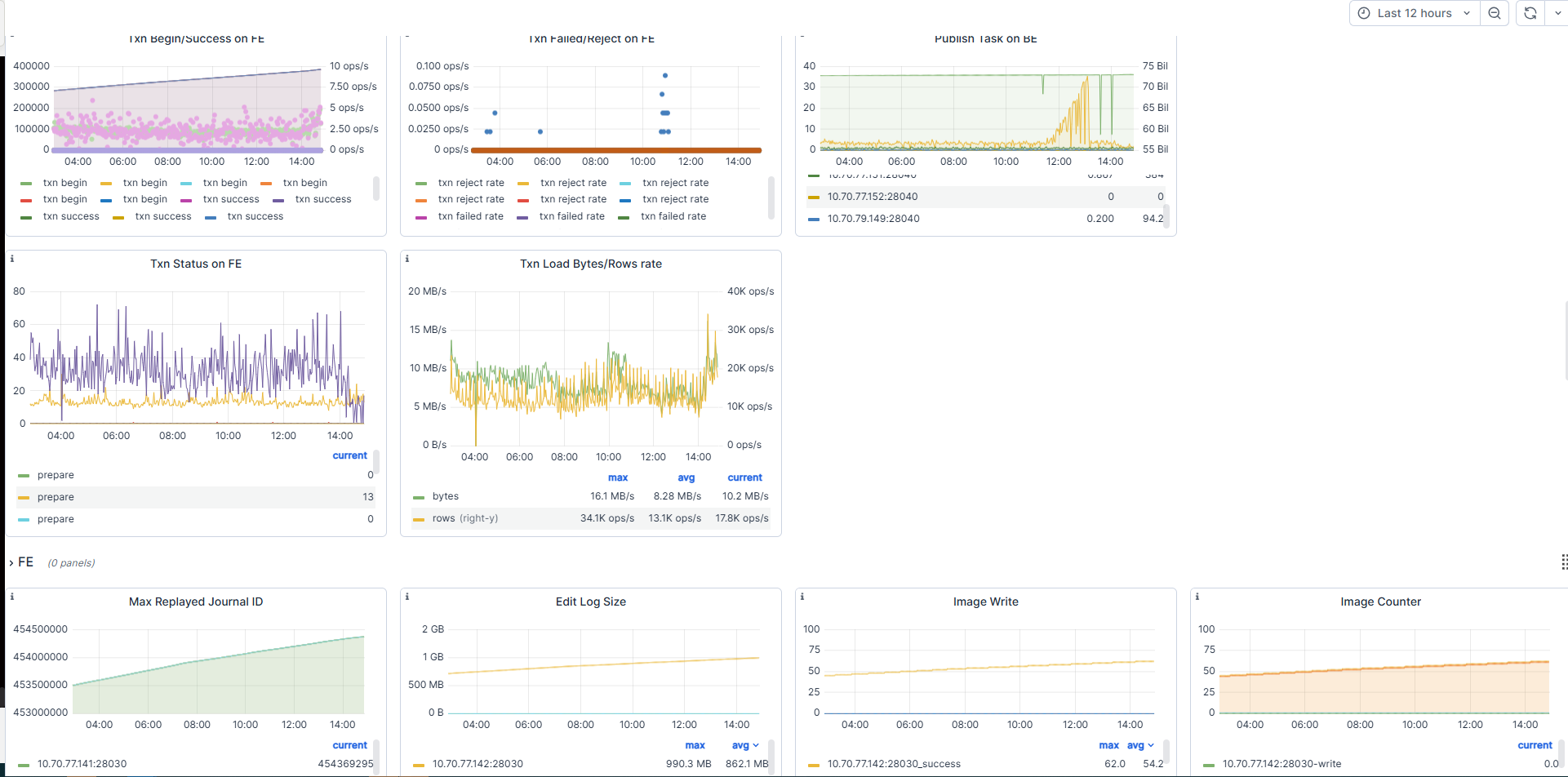Open the Last 12 hours time picker
Image resolution: width=1568 pixels, height=777 pixels.
click(1415, 13)
